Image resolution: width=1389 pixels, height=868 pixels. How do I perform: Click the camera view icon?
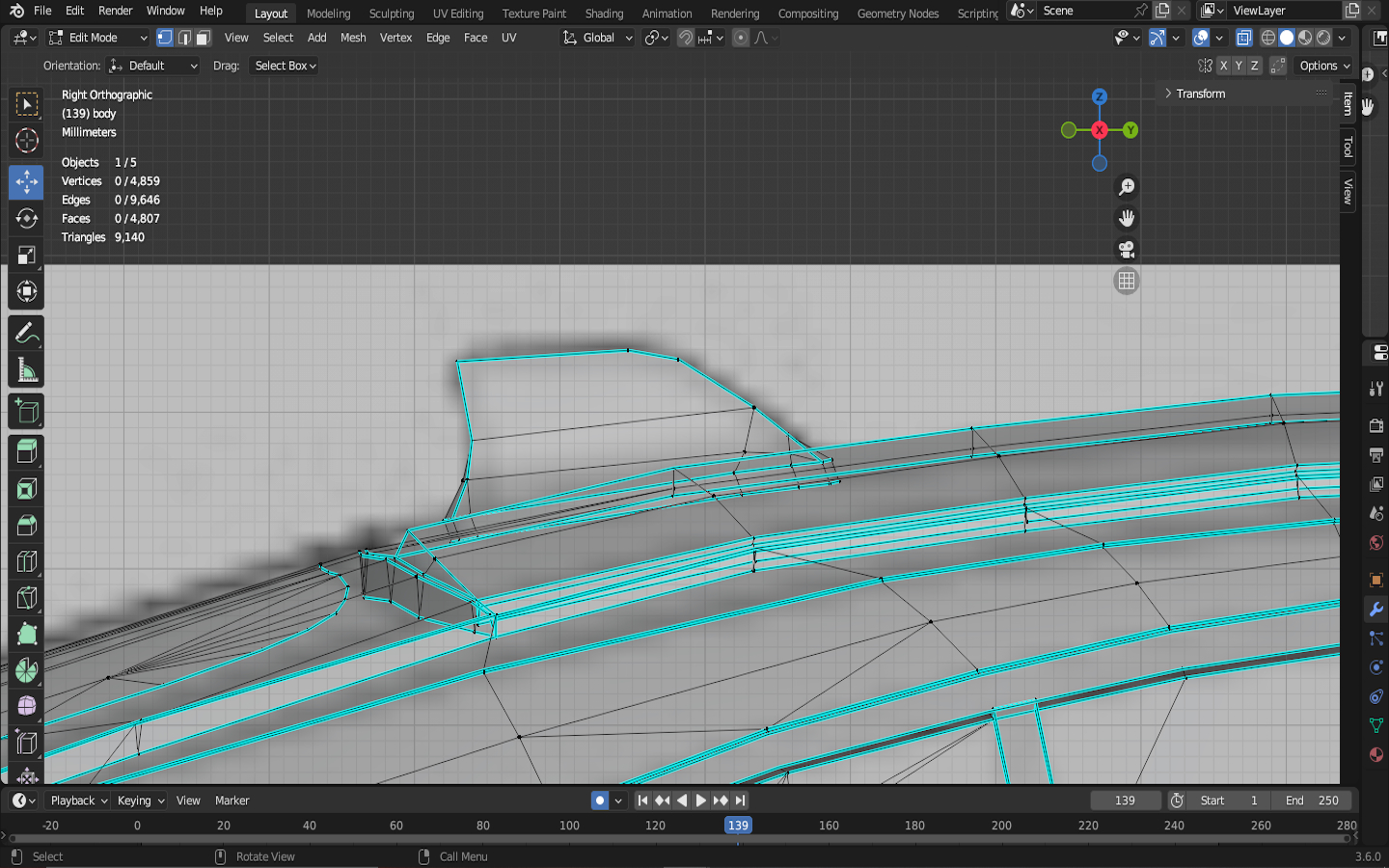pos(1126,250)
